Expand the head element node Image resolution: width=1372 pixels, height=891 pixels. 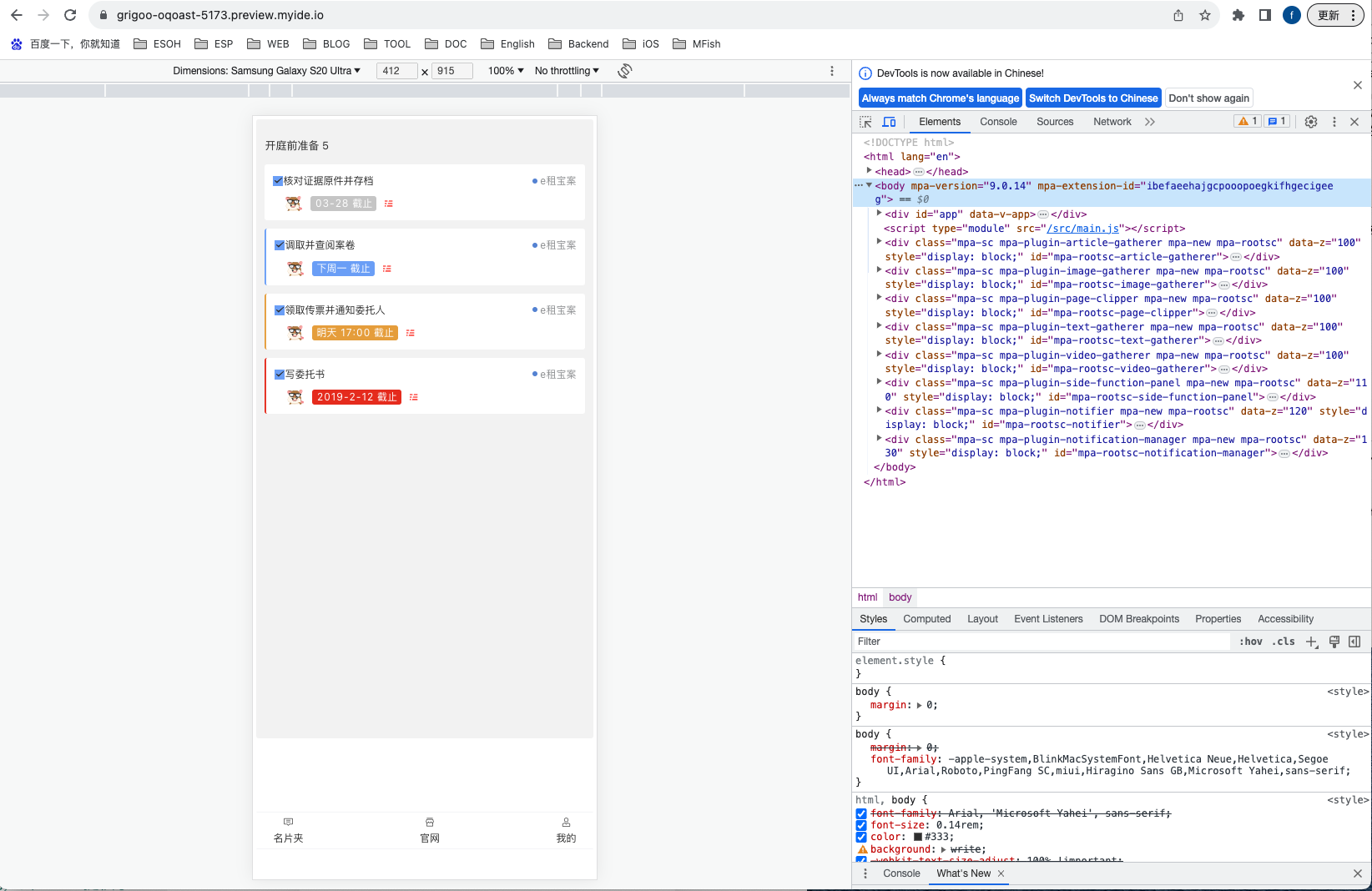tap(869, 171)
